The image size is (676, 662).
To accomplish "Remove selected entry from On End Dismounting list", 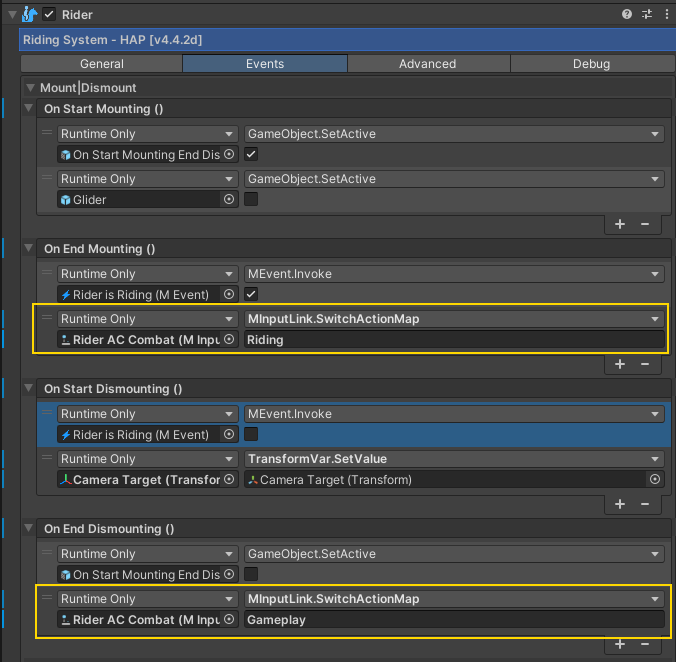I will 645,645.
